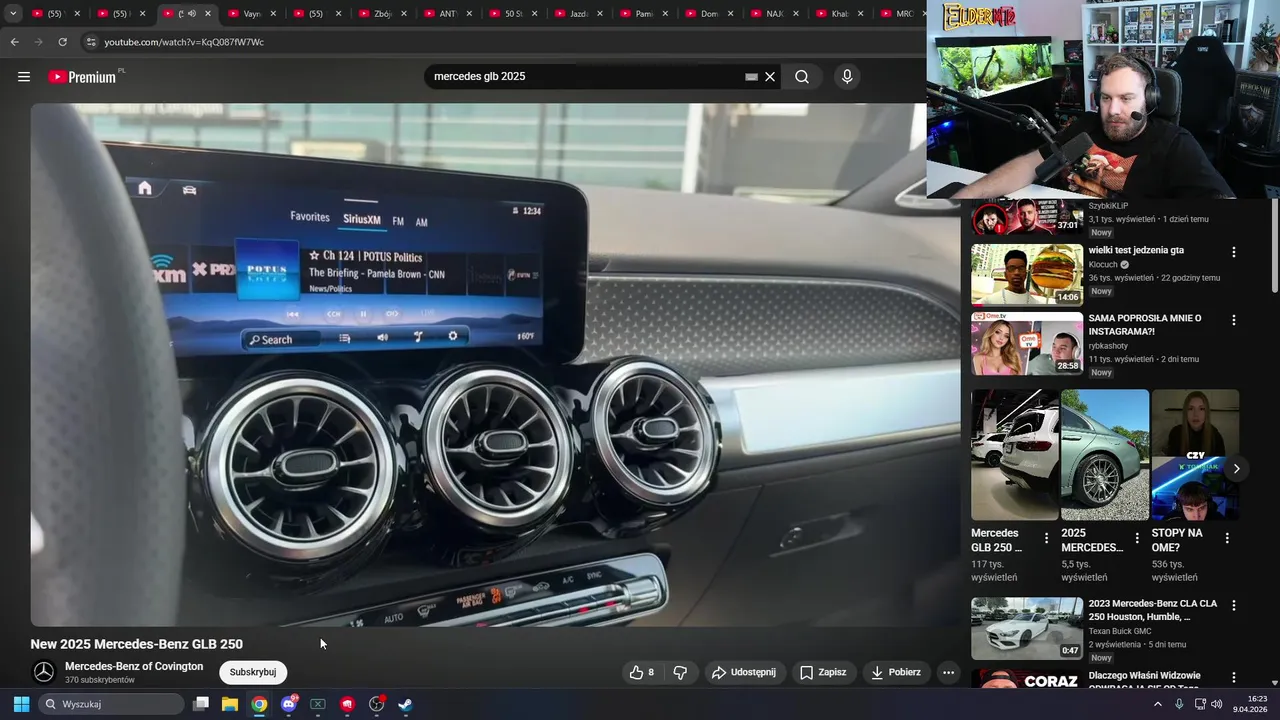1280x720 pixels.
Task: Start voice search with microphone
Action: [847, 77]
